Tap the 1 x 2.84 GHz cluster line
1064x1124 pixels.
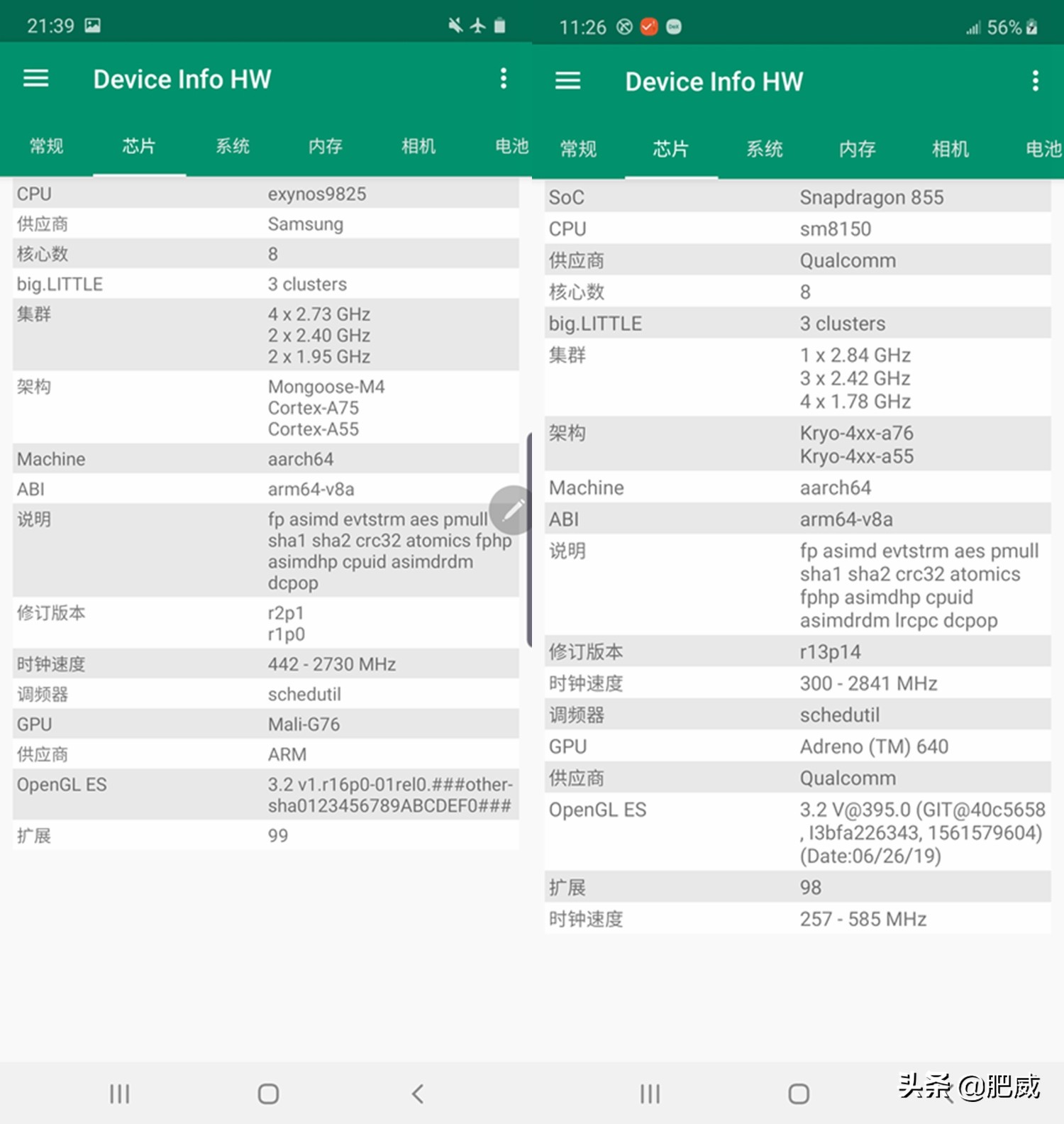pyautogui.click(x=855, y=355)
